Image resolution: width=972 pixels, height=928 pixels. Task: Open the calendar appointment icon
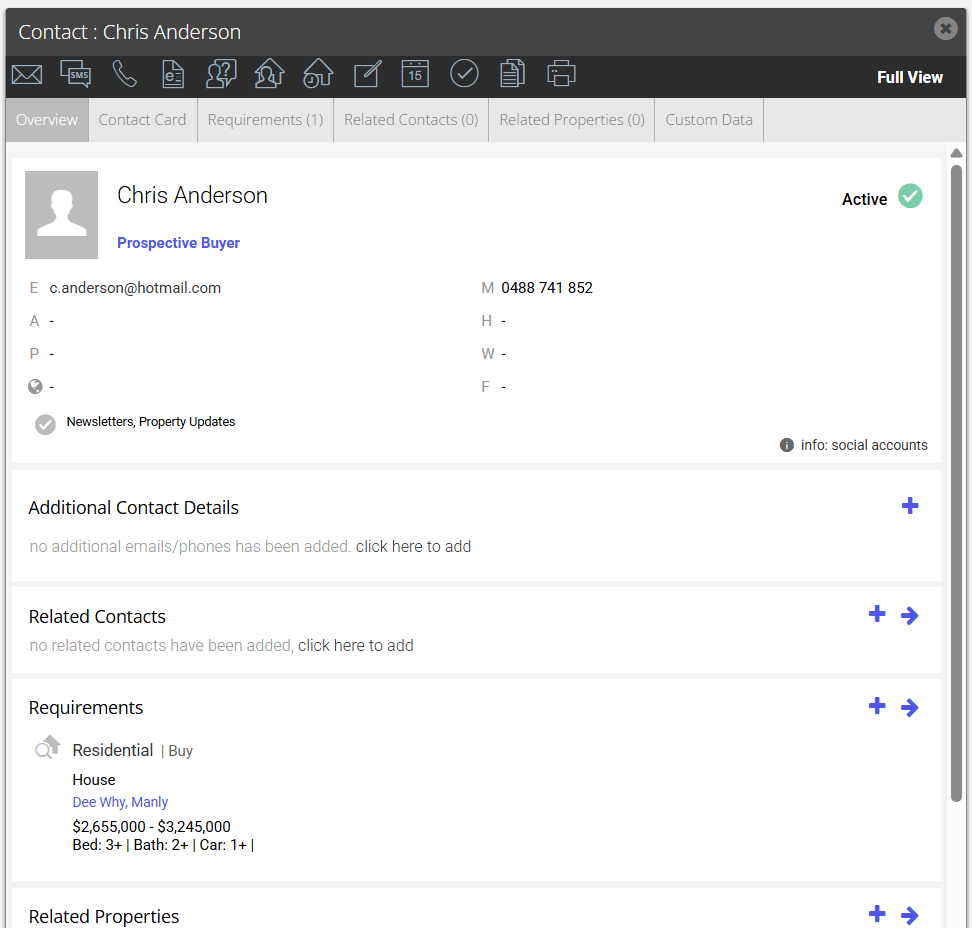415,74
